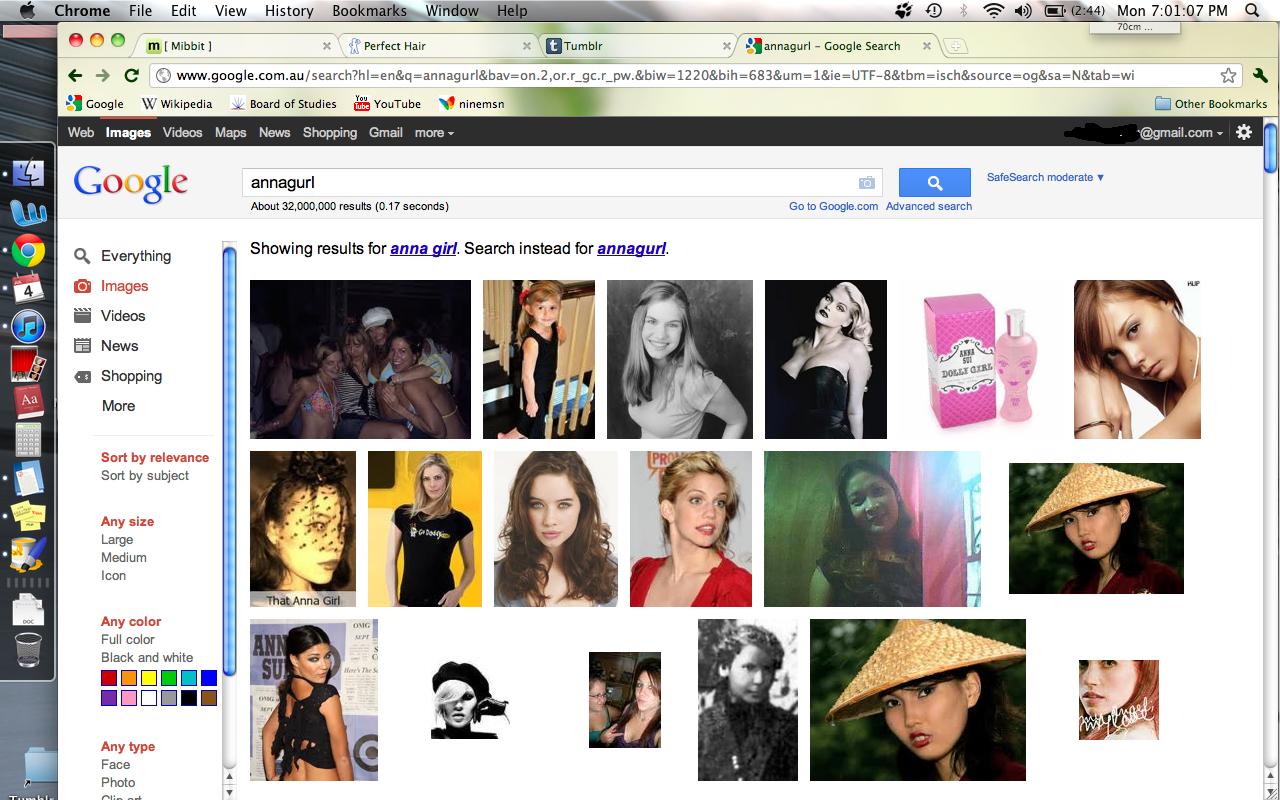Viewport: 1280px width, 800px height.
Task: Click the Chrome icon in the Dock
Action: tap(28, 250)
